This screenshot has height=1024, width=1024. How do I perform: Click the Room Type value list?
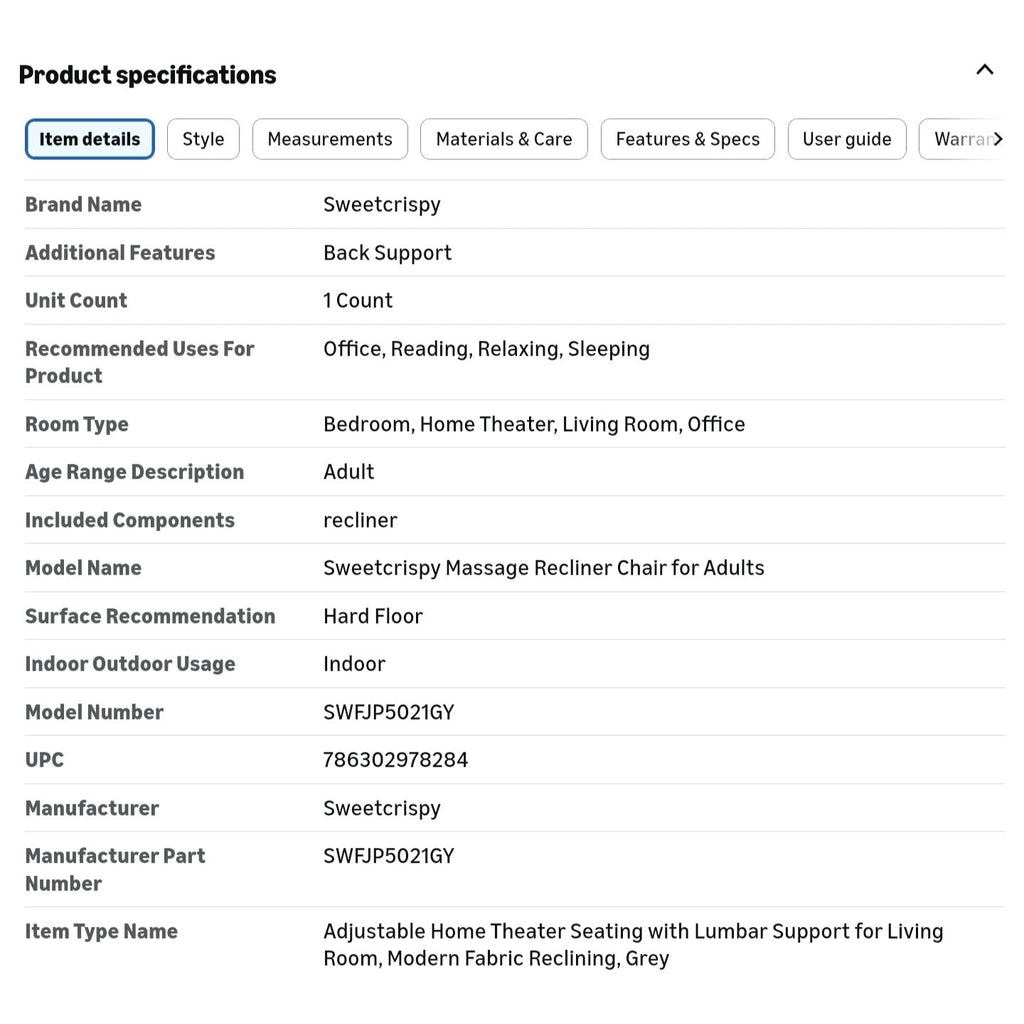click(534, 424)
